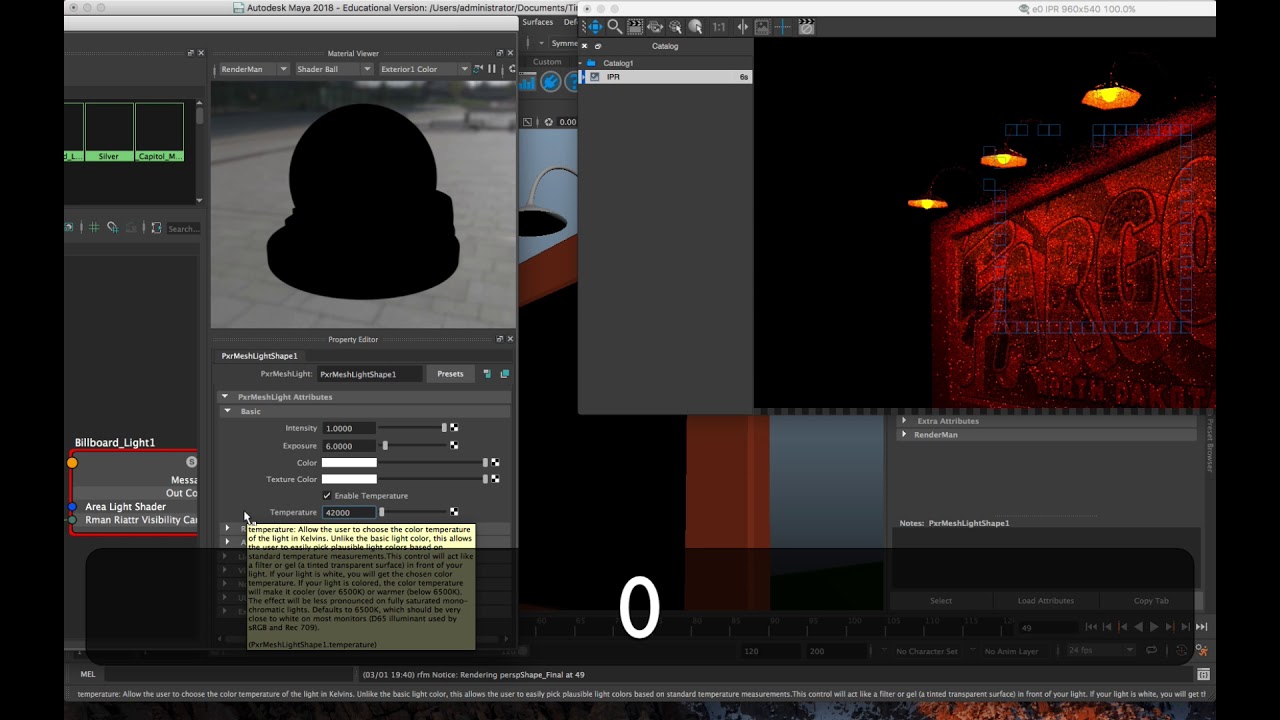Expand the Extra Attributes section

[904, 421]
